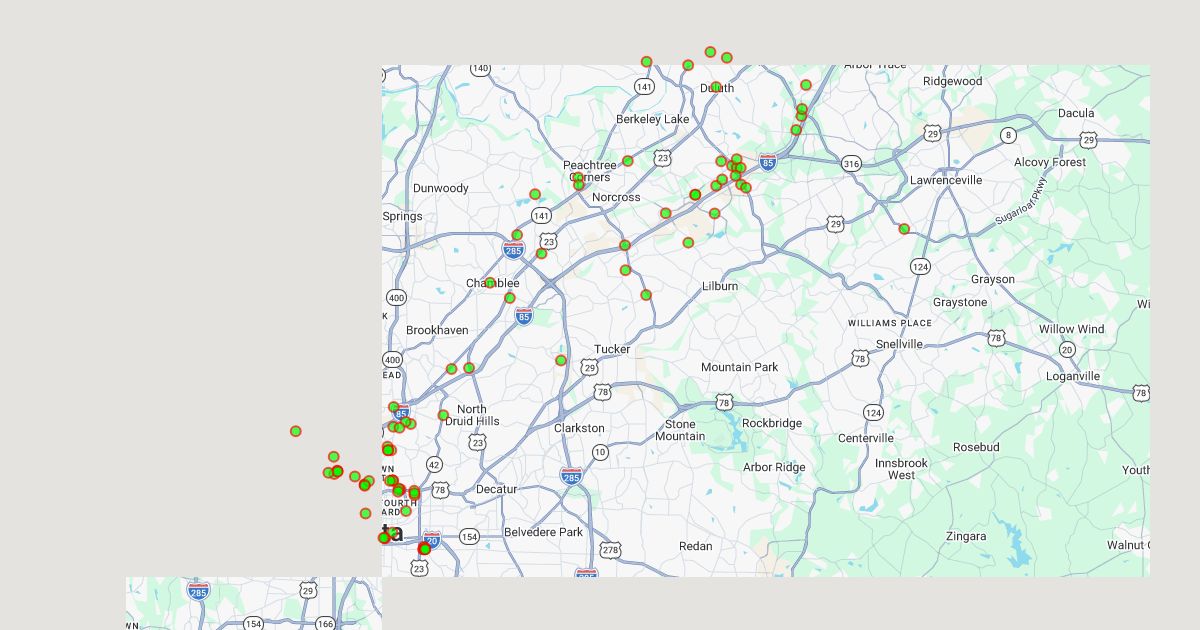Click the Tucker label

pos(612,349)
